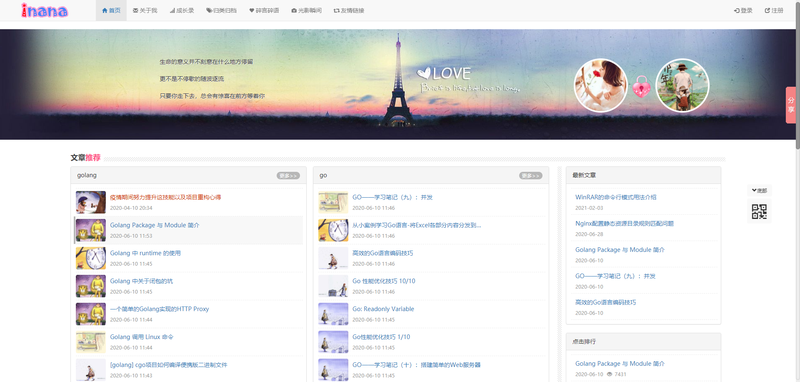Screen dimensions: 800x382
Task: Click the golang panel header title
Action: tap(87, 175)
